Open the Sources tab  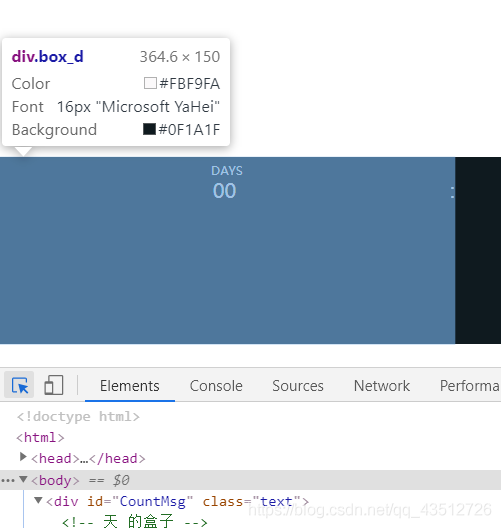[298, 386]
